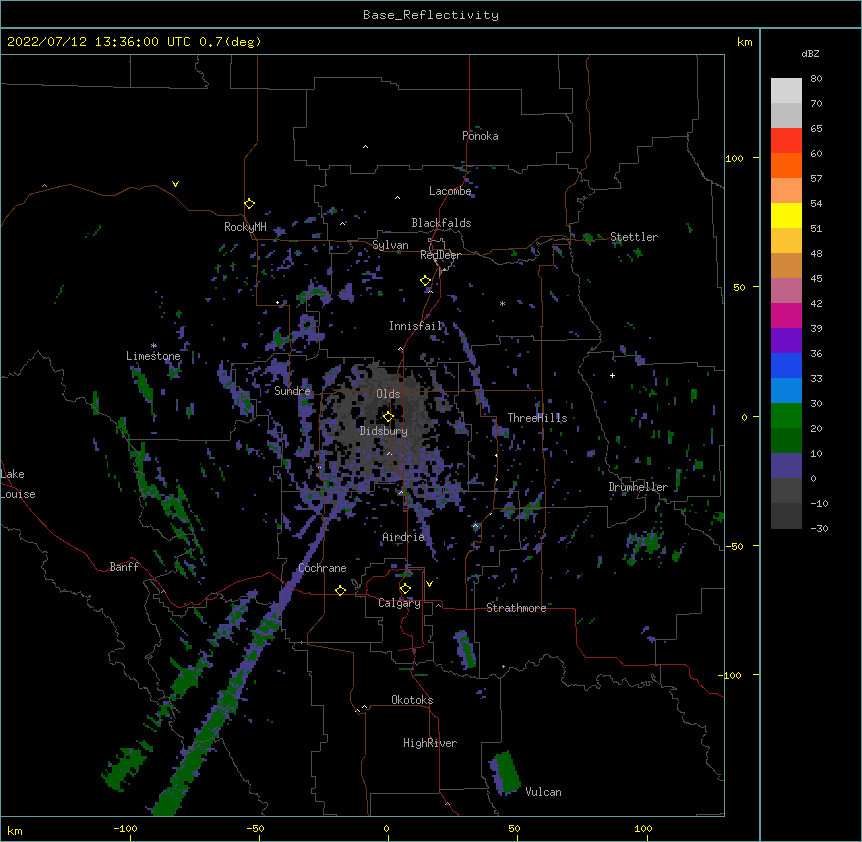Select the yellow diamond marker between Olds and Didsbury
This screenshot has width=862, height=842.
tap(388, 417)
